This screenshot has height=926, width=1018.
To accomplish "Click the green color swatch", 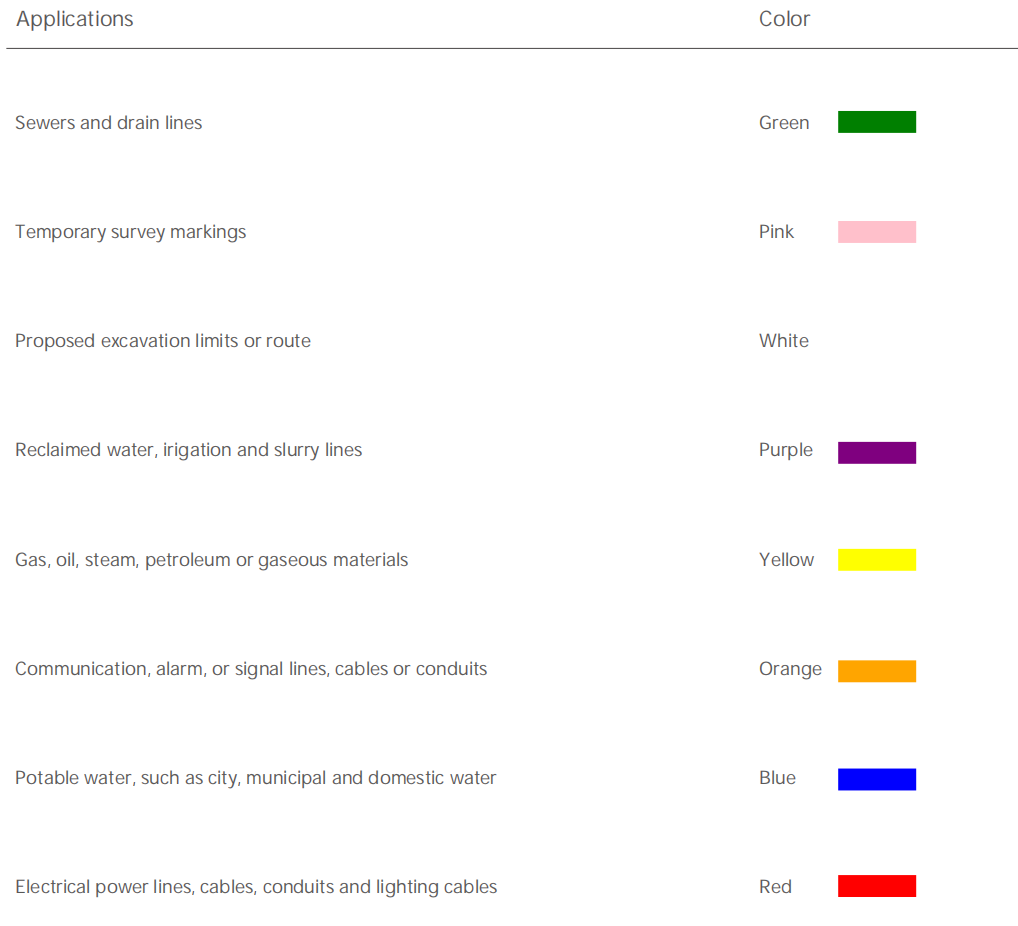I will 876,122.
